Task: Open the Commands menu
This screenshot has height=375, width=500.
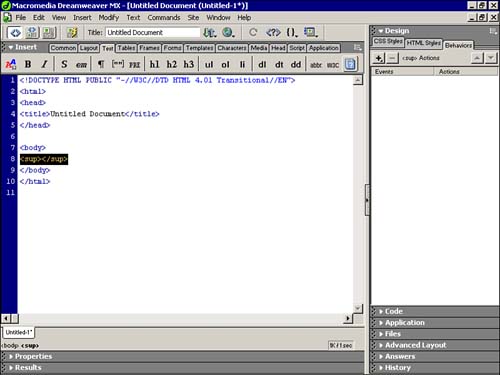Action: pos(164,18)
